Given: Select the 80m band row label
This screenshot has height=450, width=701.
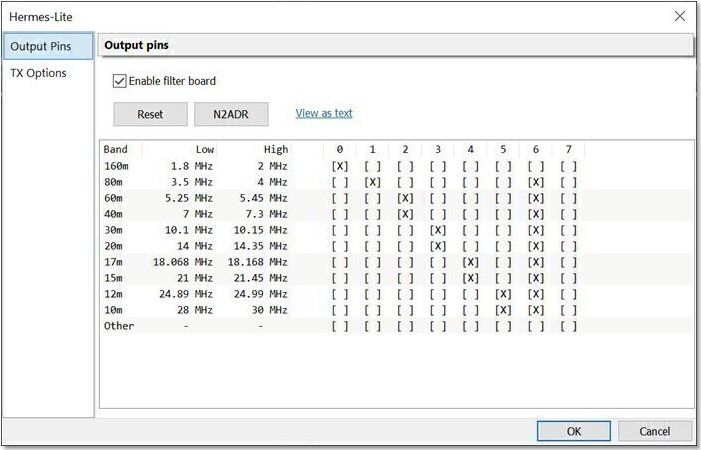Looking at the screenshot, I should click(x=113, y=182).
